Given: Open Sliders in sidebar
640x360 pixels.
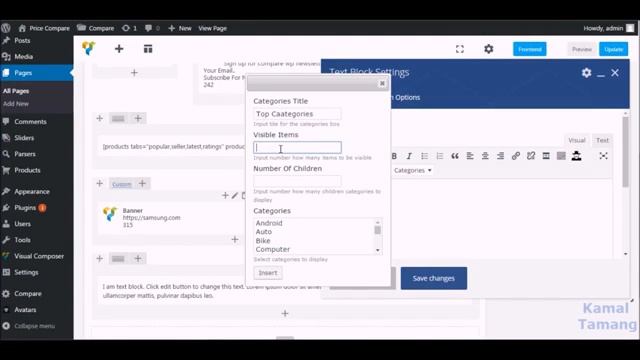Looking at the screenshot, I should 24,138.
